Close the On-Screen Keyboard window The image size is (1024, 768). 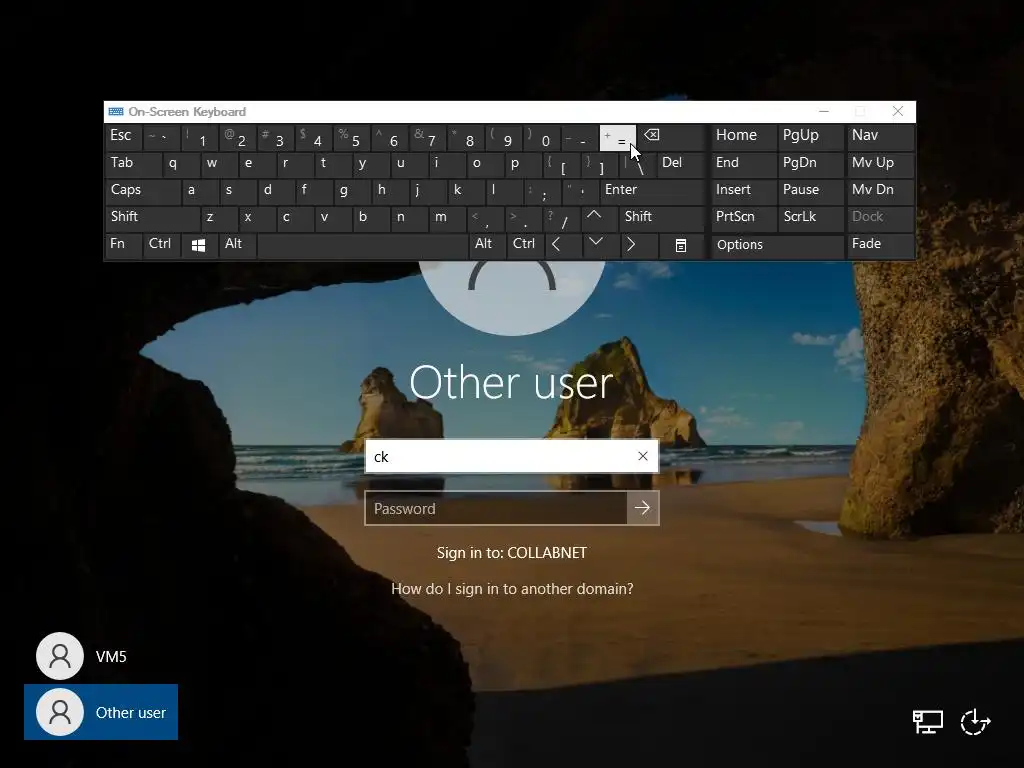(898, 112)
